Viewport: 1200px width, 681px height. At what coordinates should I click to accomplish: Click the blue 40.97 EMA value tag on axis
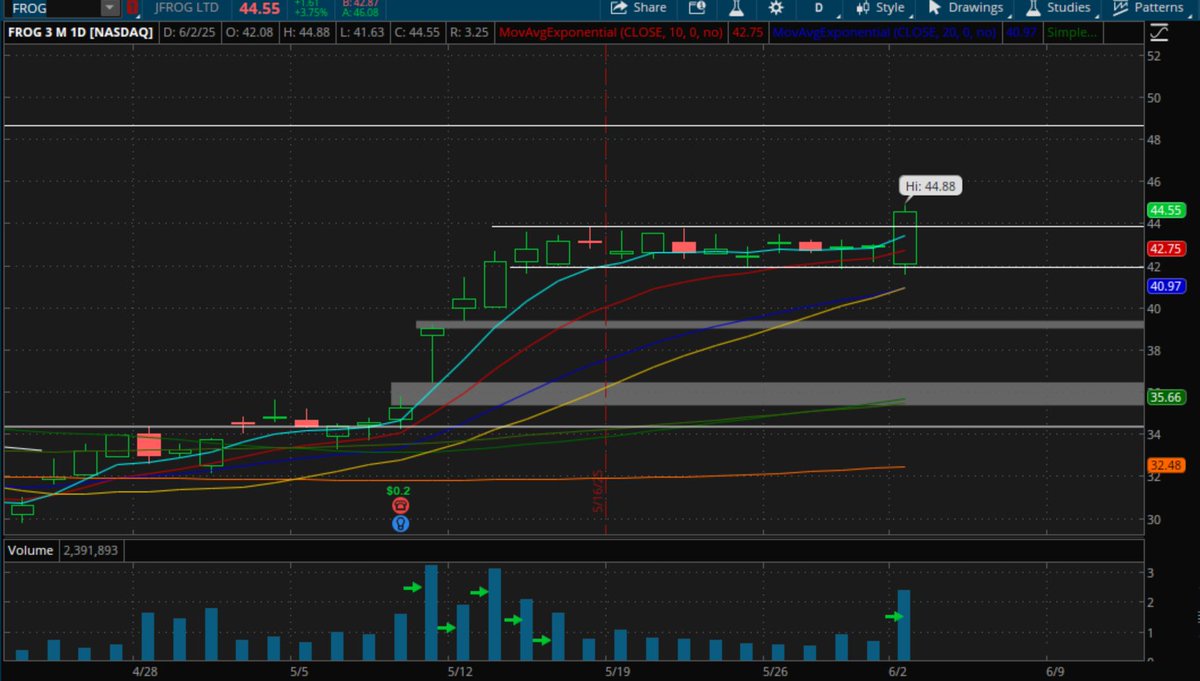[x=1166, y=286]
